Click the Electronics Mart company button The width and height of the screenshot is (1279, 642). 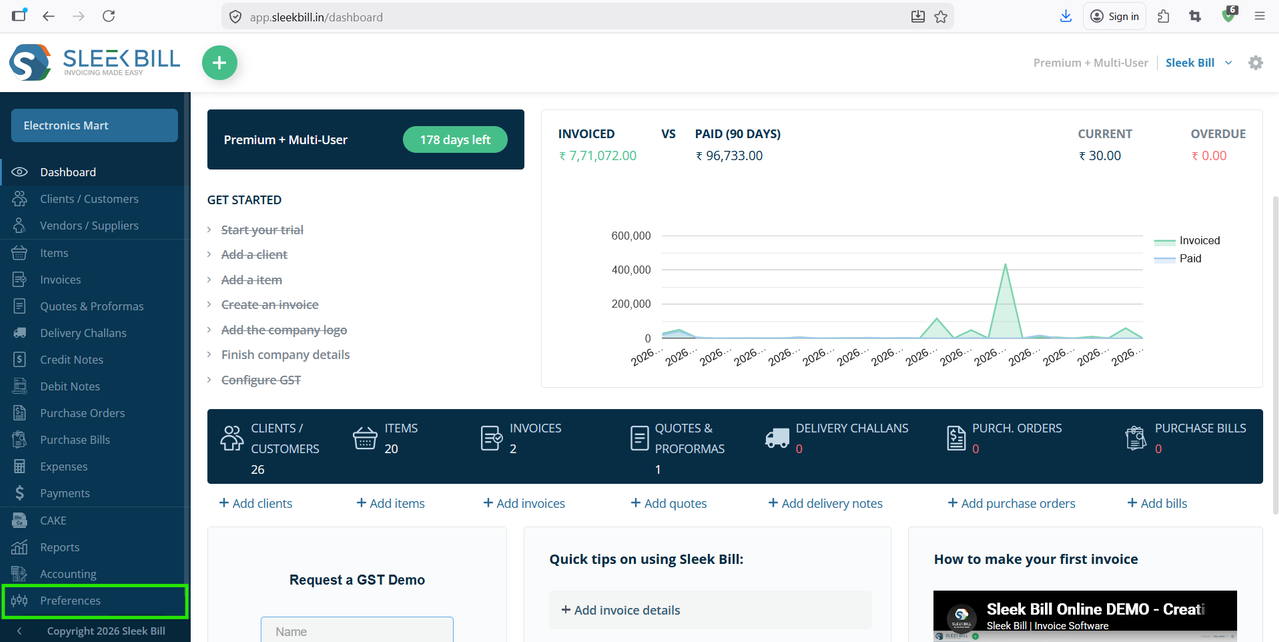click(x=94, y=126)
